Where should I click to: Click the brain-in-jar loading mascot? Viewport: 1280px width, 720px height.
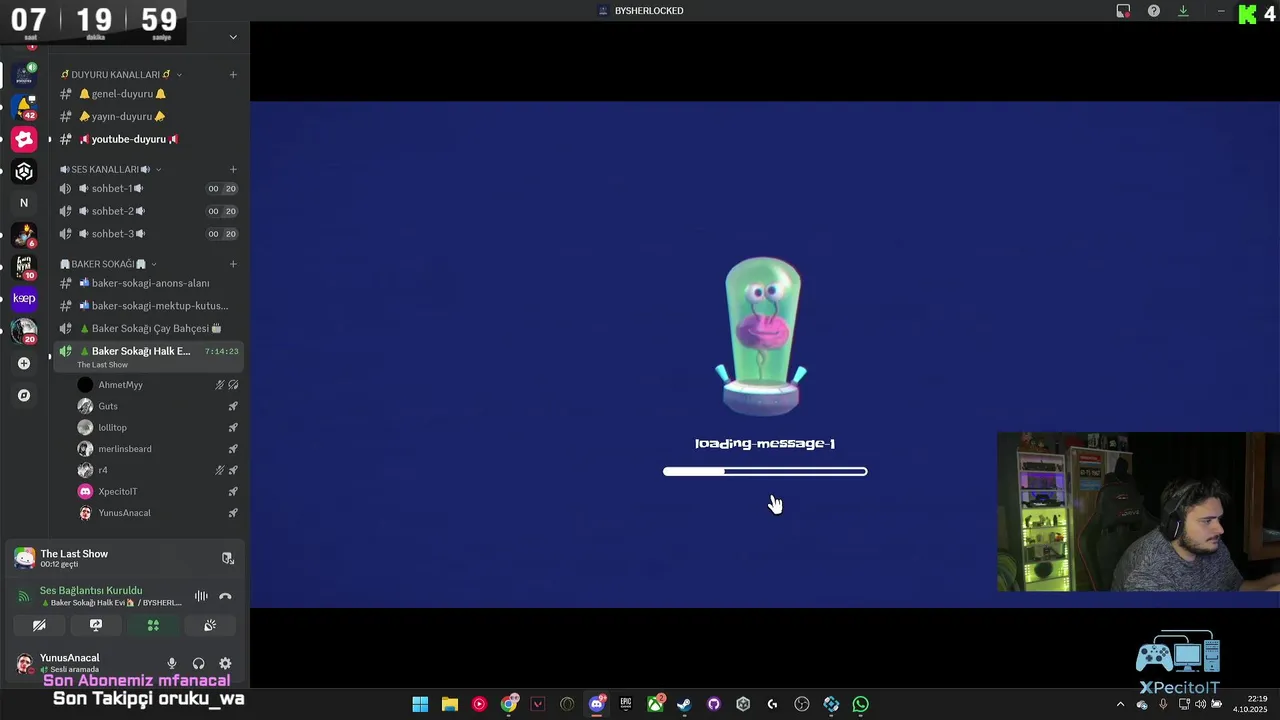click(x=762, y=336)
